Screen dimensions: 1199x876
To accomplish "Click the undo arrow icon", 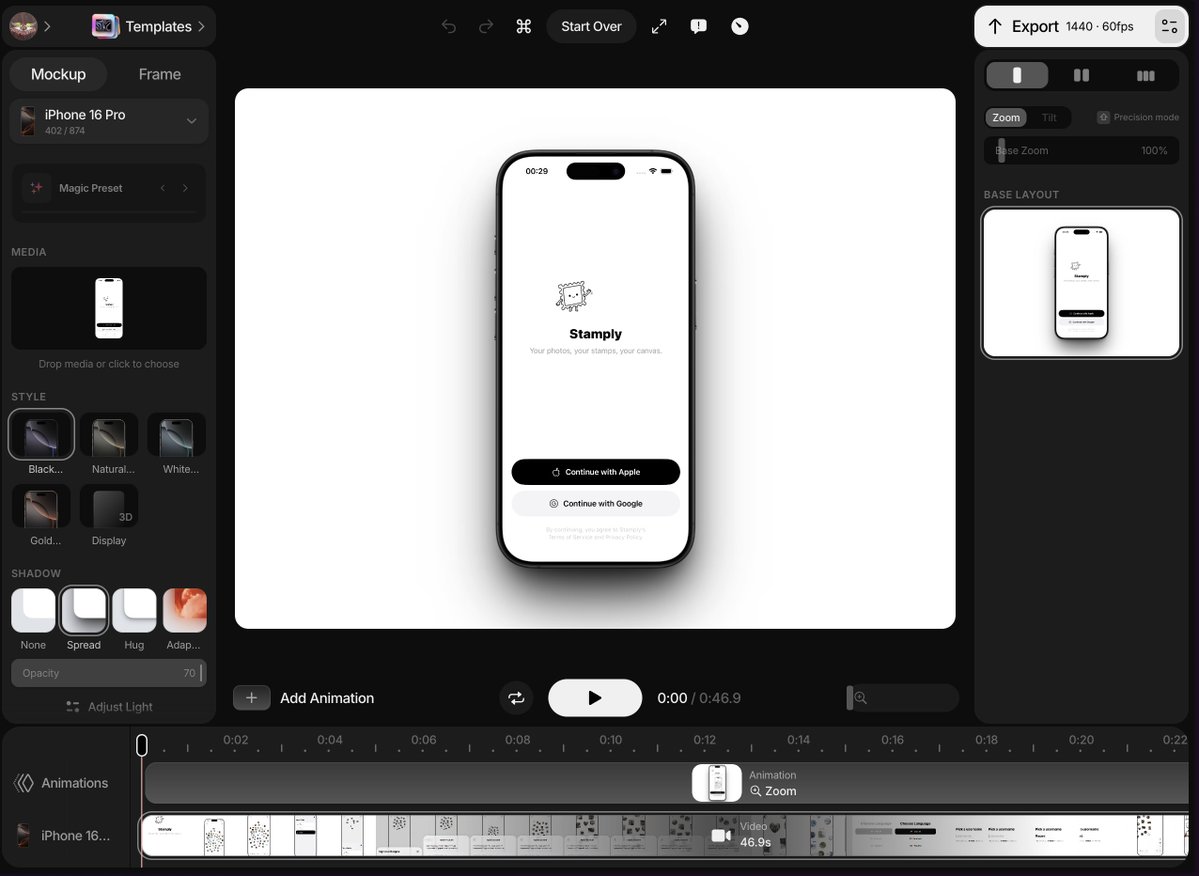I will coord(449,27).
